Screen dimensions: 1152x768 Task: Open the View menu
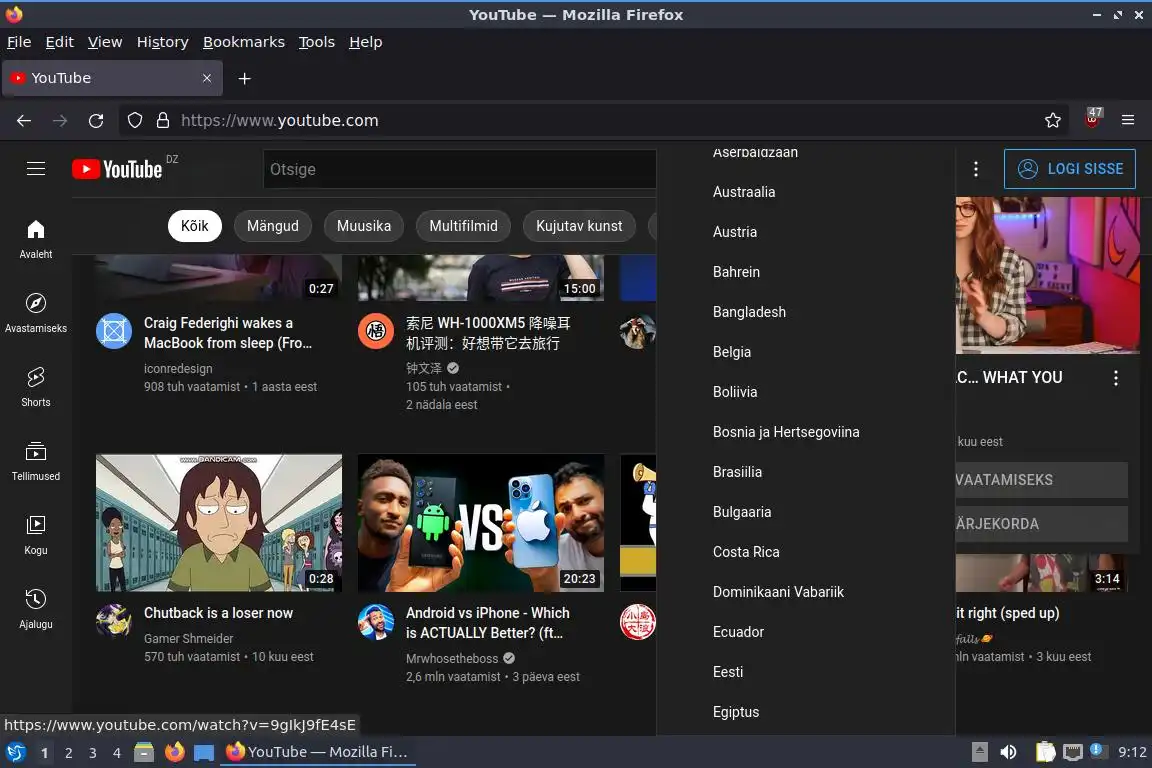click(x=105, y=42)
